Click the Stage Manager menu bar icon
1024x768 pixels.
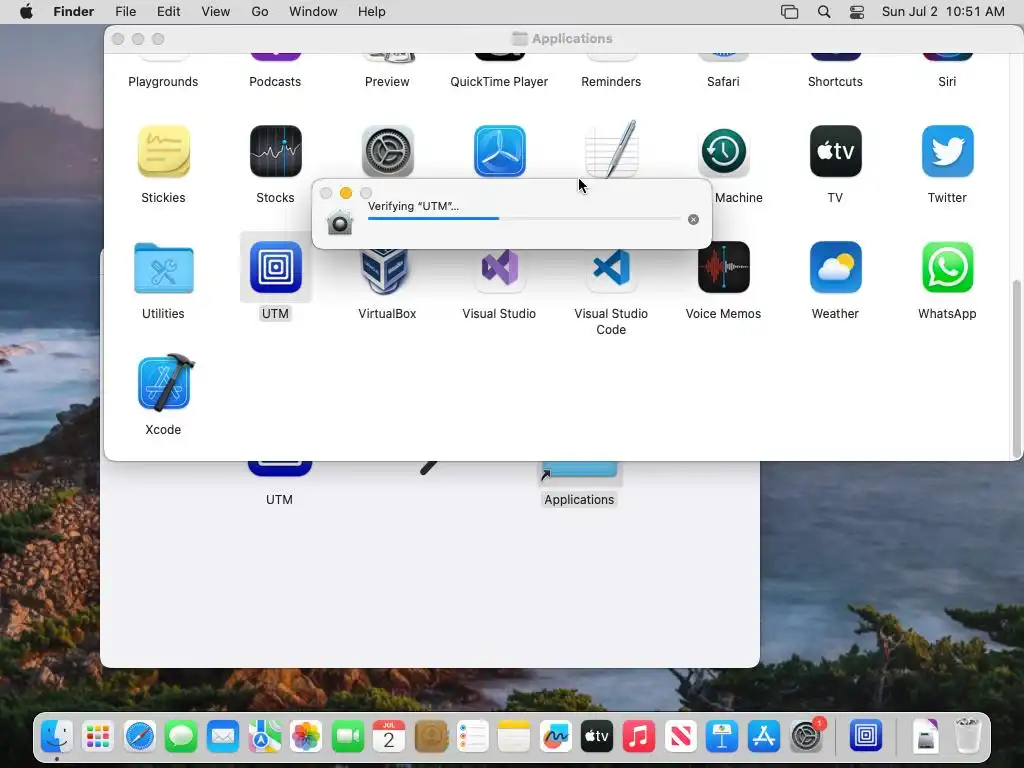790,12
